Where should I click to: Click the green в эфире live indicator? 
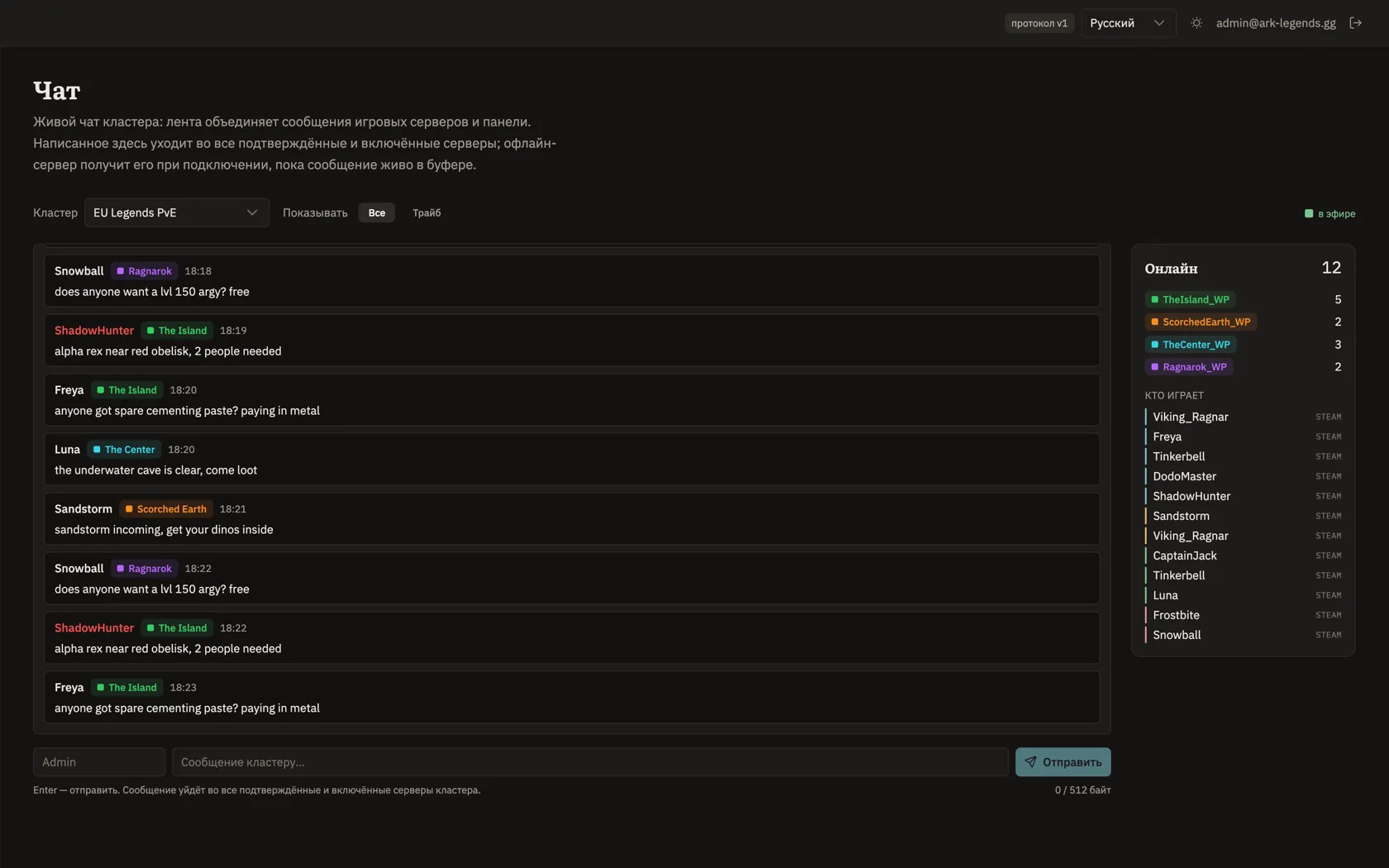pyautogui.click(x=1329, y=213)
